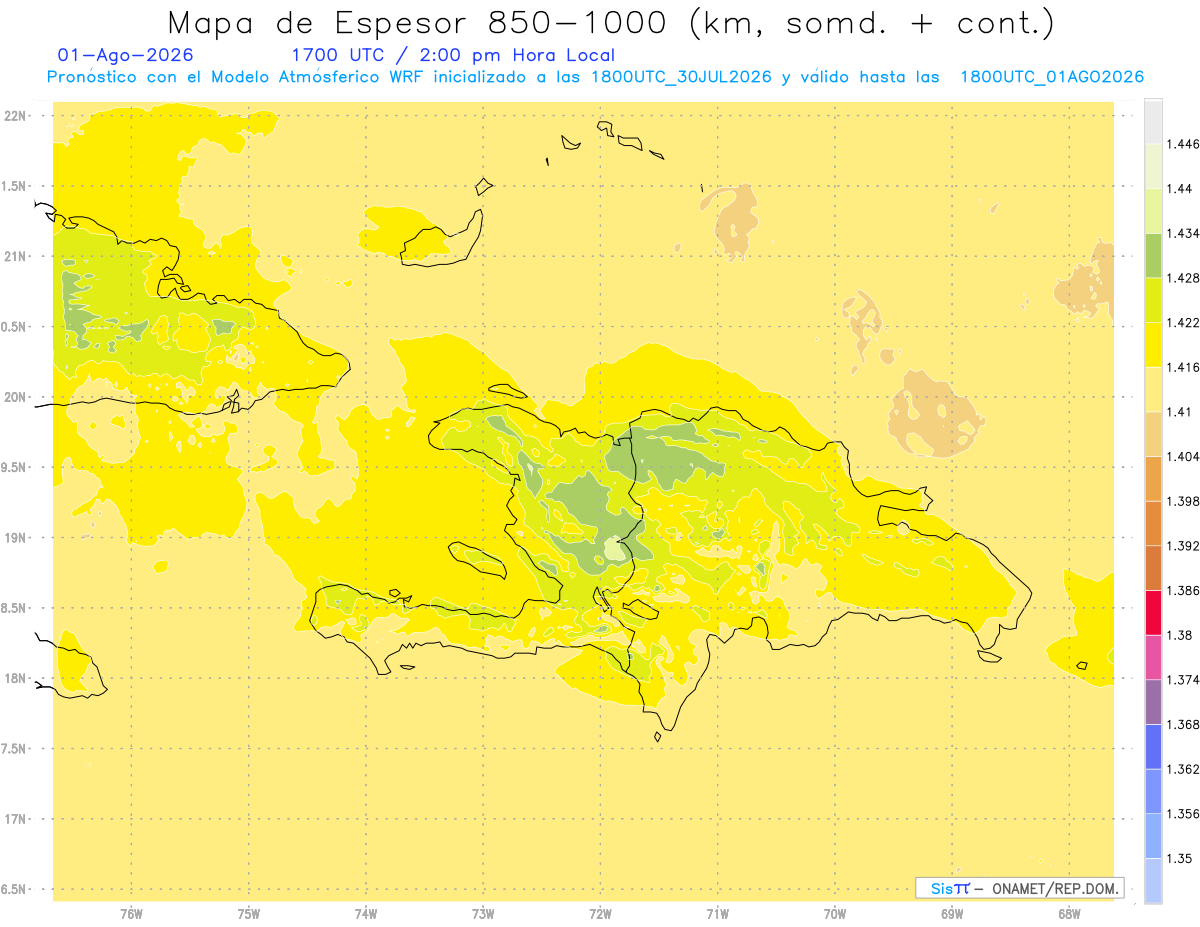Screen dimensions: 1200x927
Task: Click the 20N latitude label
Action: point(16,397)
